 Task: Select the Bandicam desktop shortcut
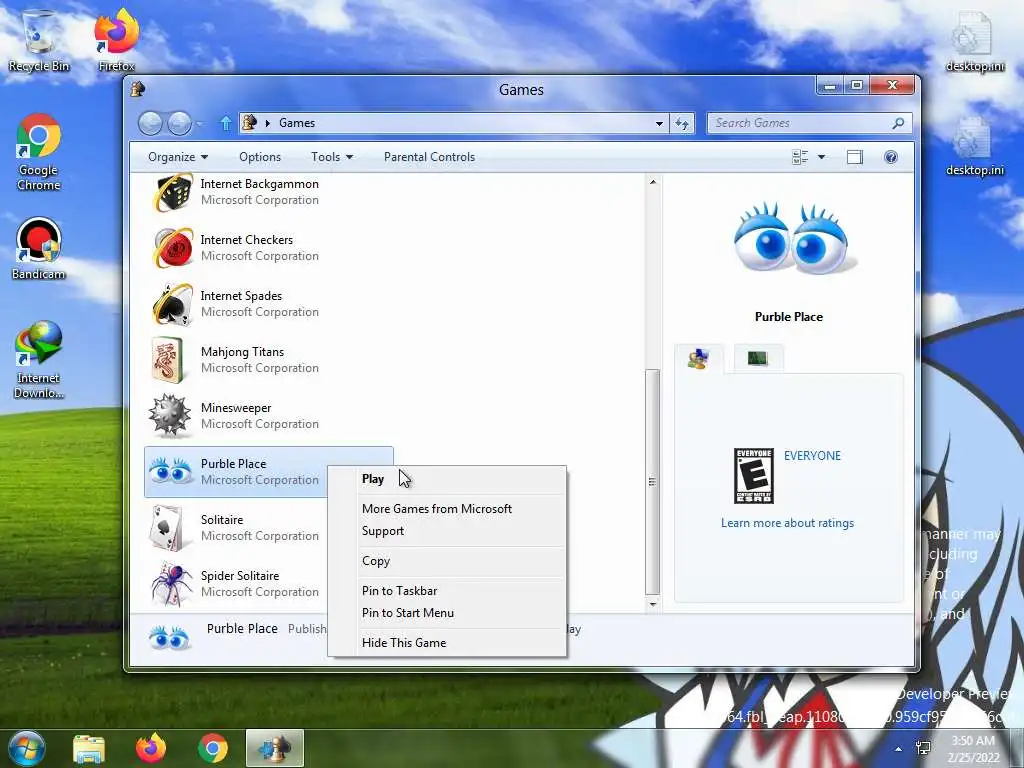coord(39,248)
